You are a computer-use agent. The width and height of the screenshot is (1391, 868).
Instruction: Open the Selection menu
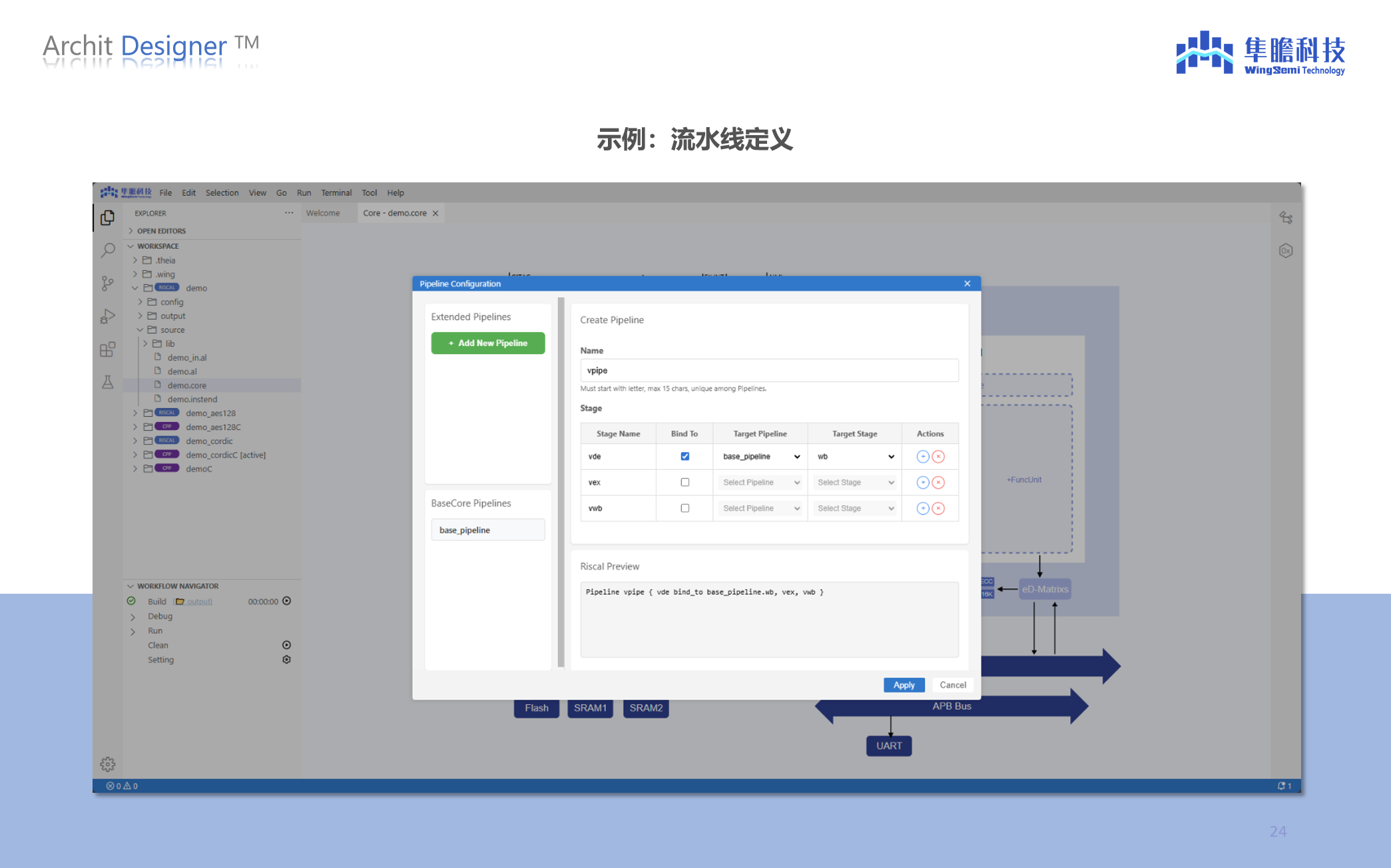point(222,193)
